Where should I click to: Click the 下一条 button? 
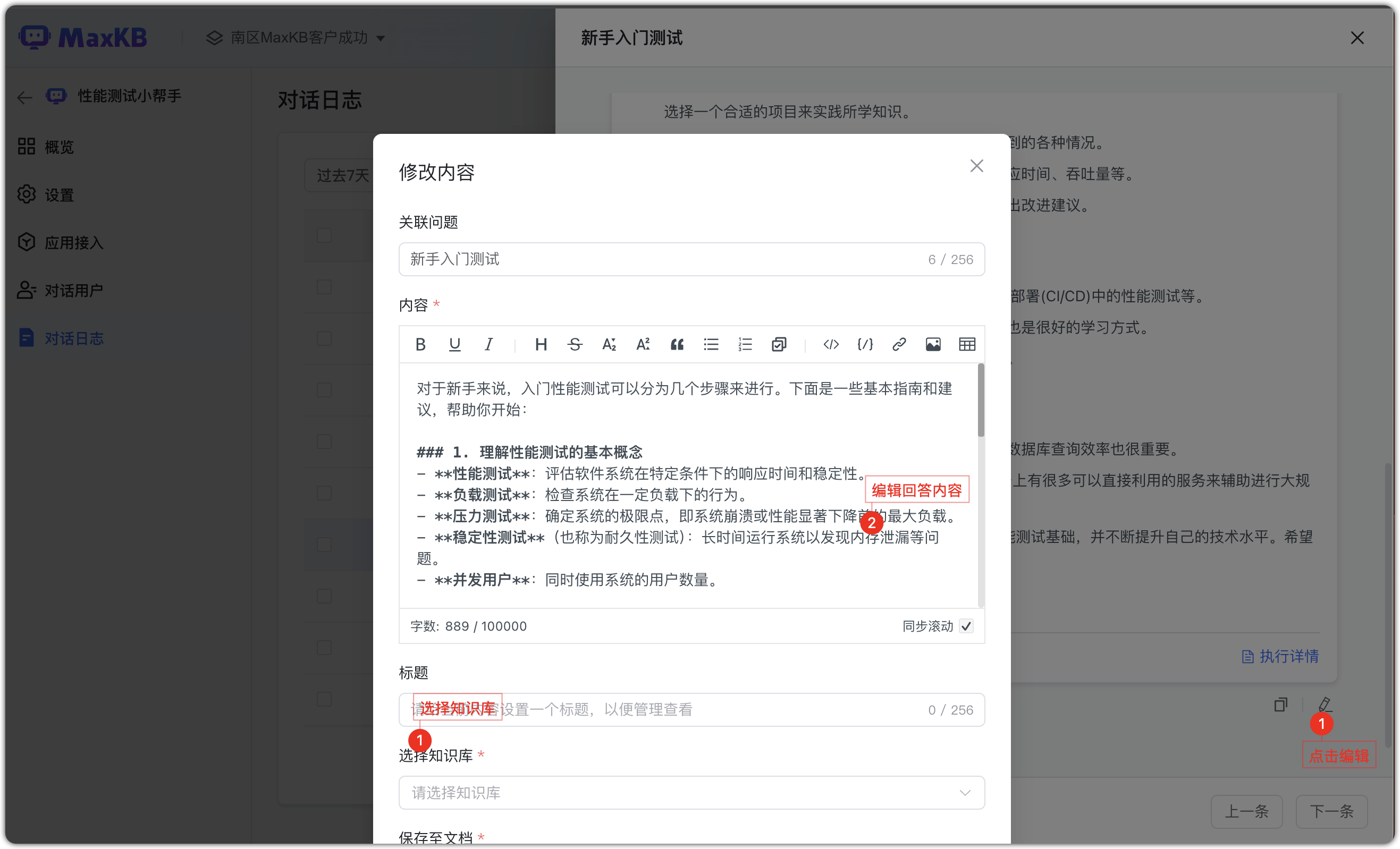pyautogui.click(x=1331, y=811)
